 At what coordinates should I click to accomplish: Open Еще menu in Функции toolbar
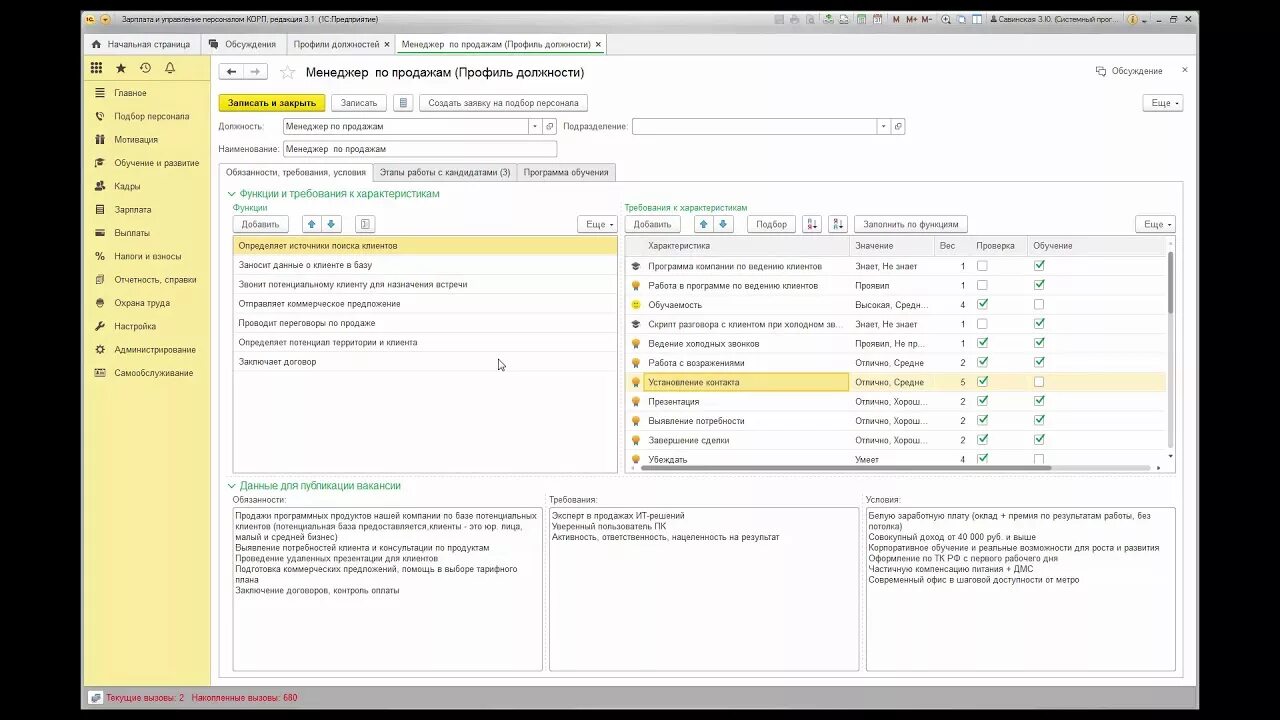597,224
